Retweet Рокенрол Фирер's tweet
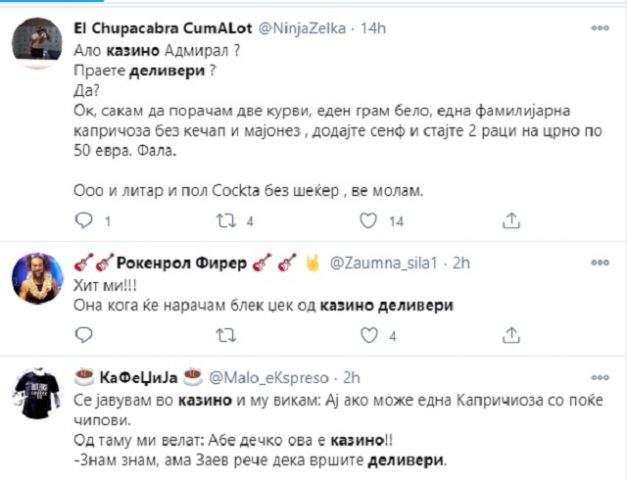627x480 pixels. (224, 335)
